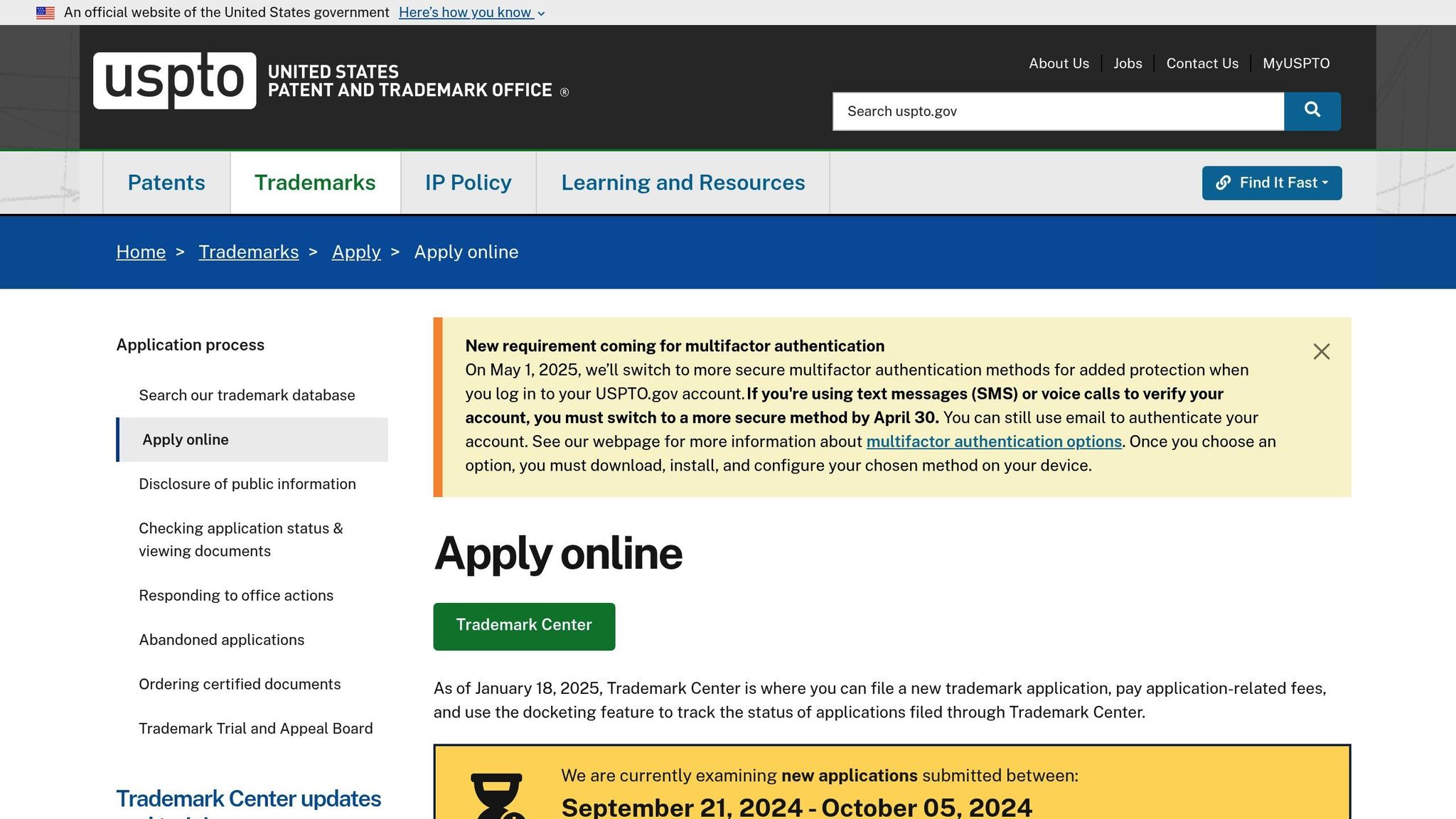Follow the multifactor authentication options link
The image size is (1456, 819).
(993, 441)
